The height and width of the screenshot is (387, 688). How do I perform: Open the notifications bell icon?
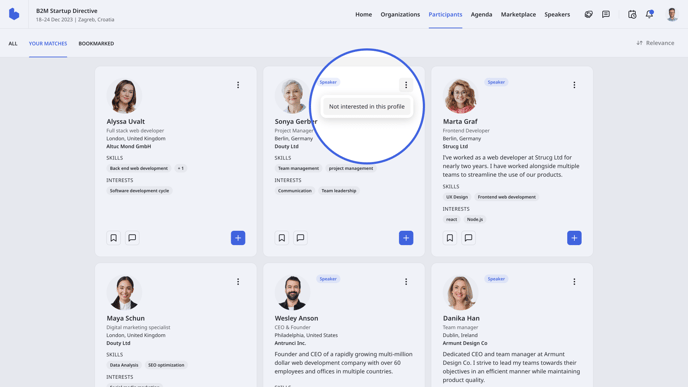click(x=649, y=14)
